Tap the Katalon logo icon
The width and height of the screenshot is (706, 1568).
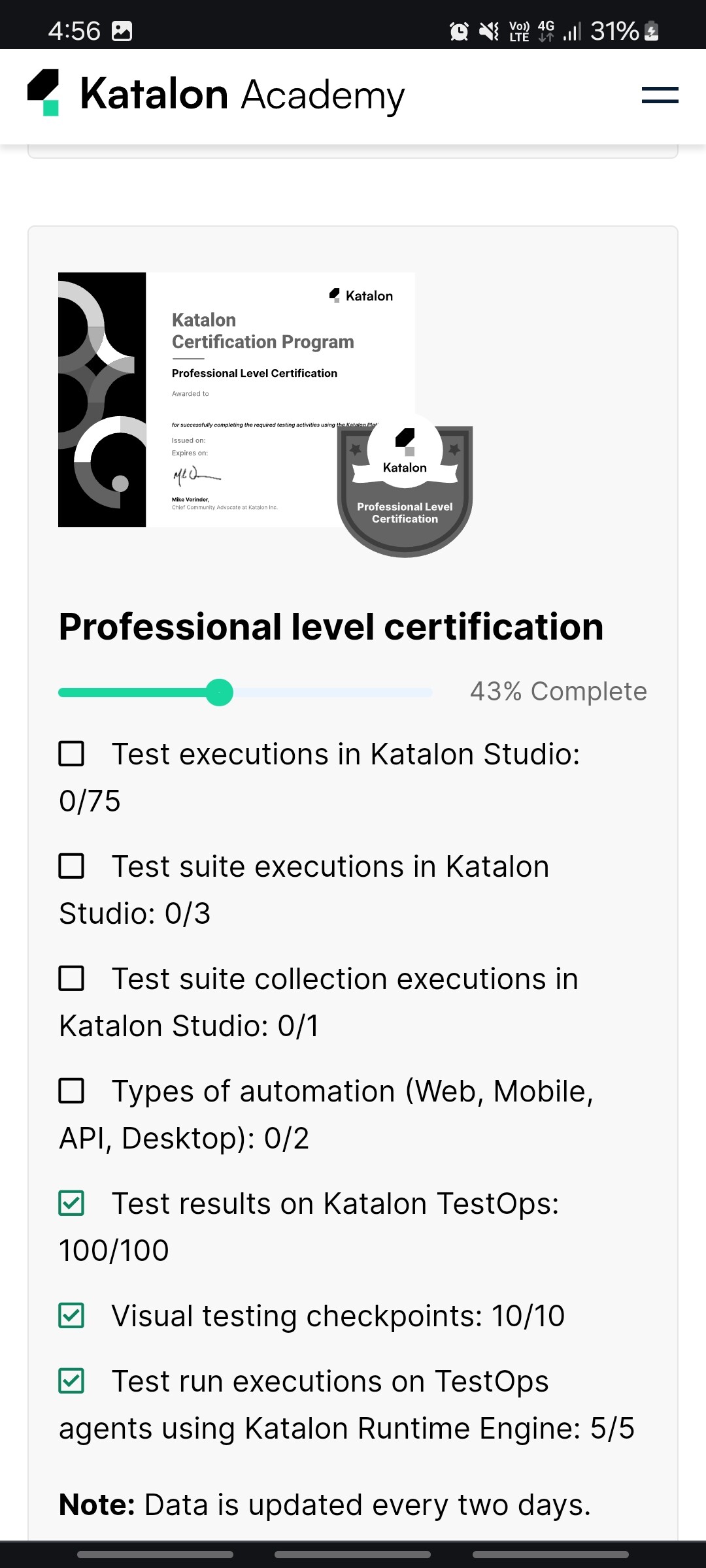tap(44, 93)
